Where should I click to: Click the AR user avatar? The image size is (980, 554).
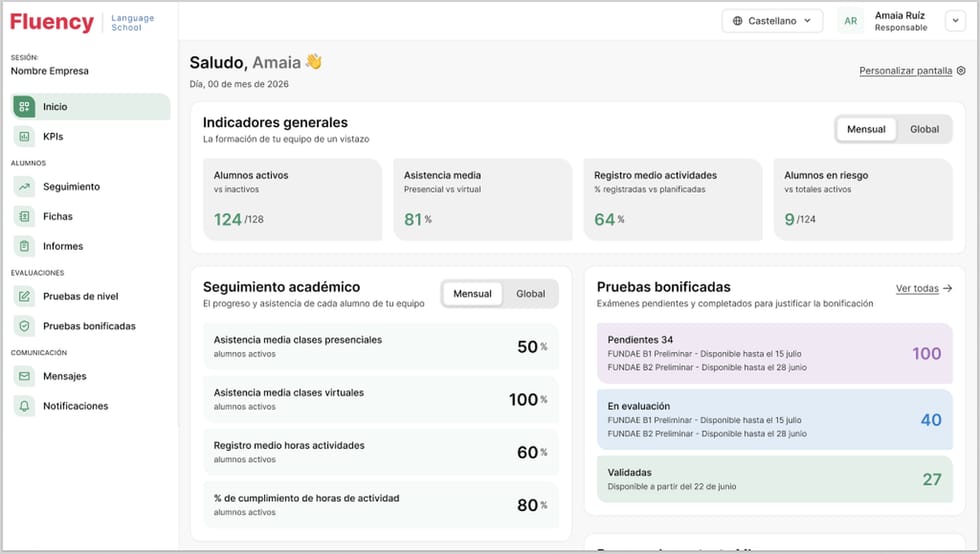pos(851,21)
